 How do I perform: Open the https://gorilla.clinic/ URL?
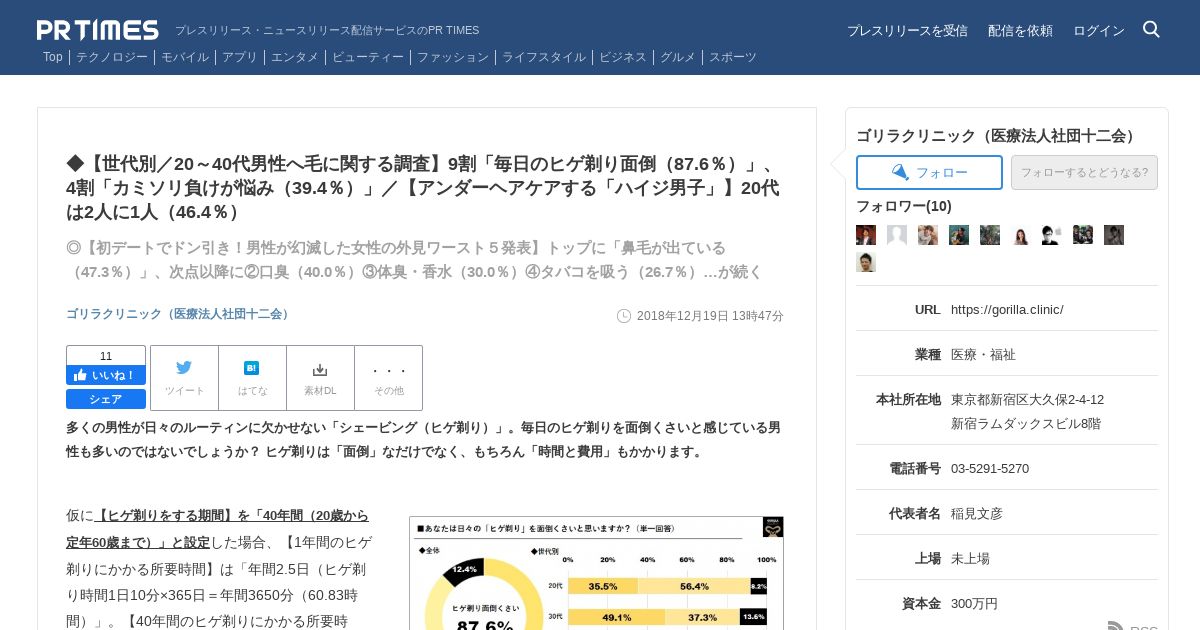1007,310
